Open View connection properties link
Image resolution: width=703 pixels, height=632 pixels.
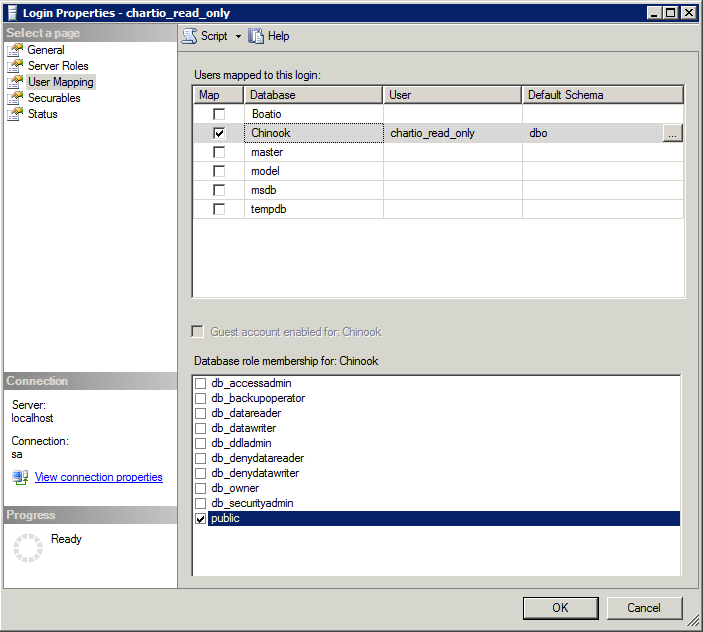click(98, 478)
